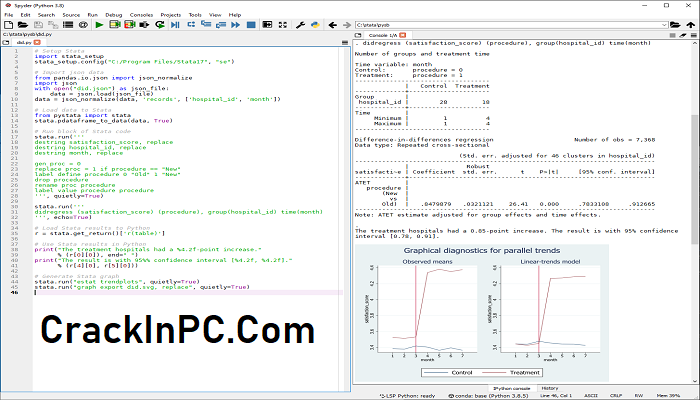Click the Step (run current line) debug icon
Image resolution: width=700 pixels, height=400 pixels.
click(x=191, y=25)
